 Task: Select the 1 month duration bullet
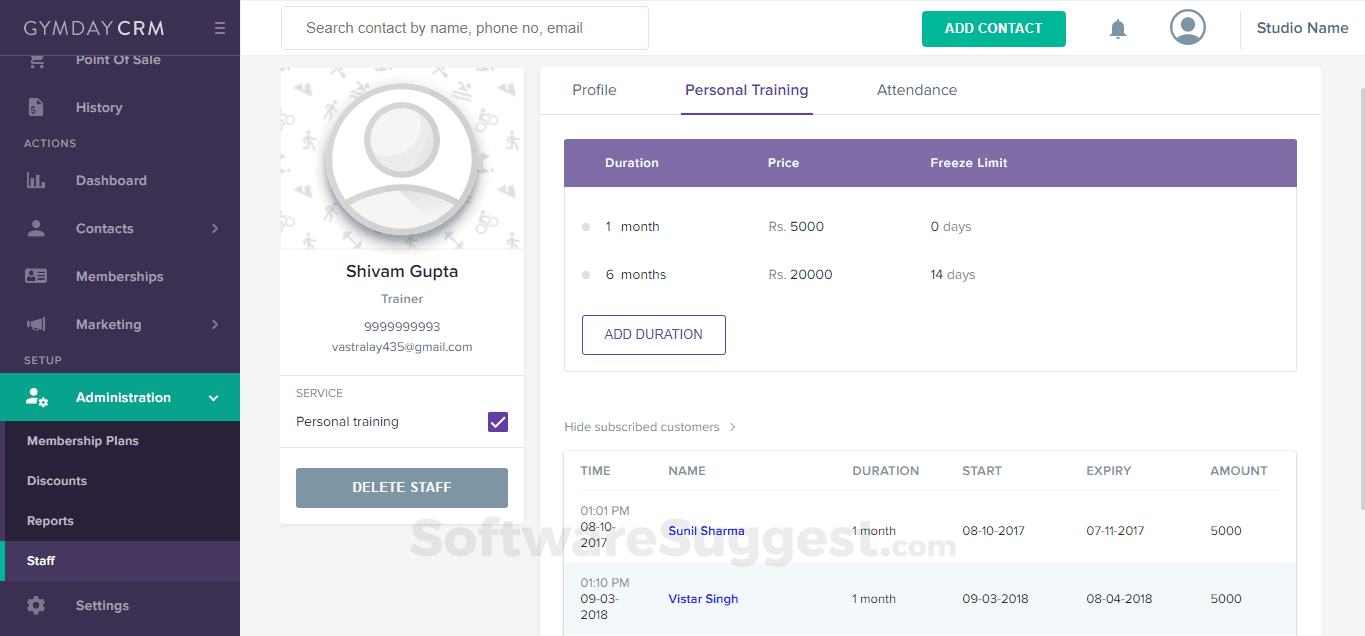(586, 227)
